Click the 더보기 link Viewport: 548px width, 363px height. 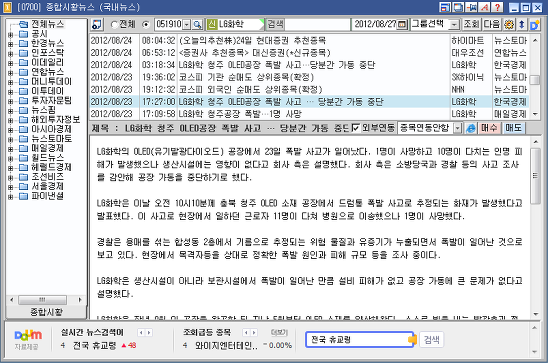point(279,333)
